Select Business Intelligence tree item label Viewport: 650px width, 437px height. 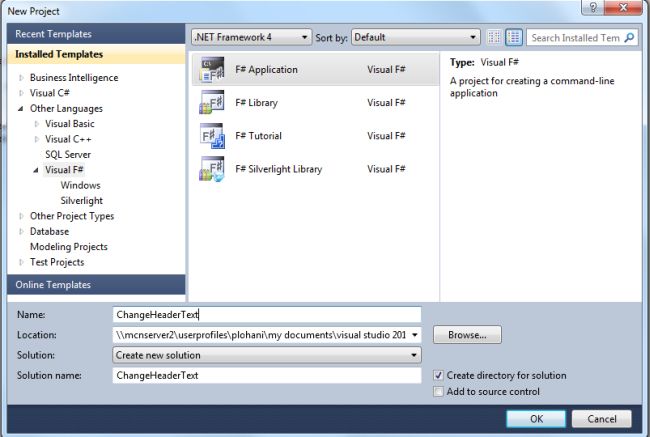[74, 78]
